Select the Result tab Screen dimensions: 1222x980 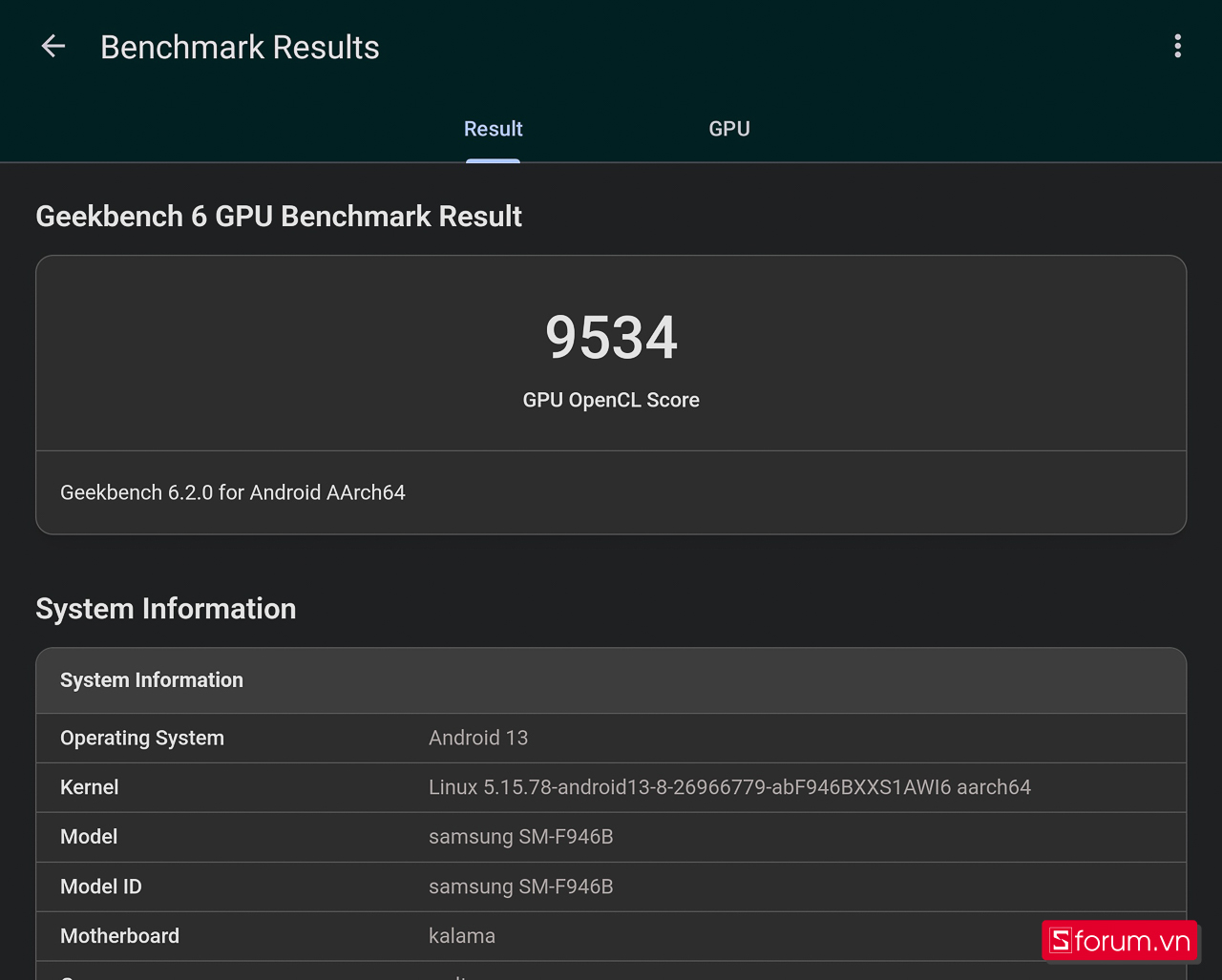point(493,129)
